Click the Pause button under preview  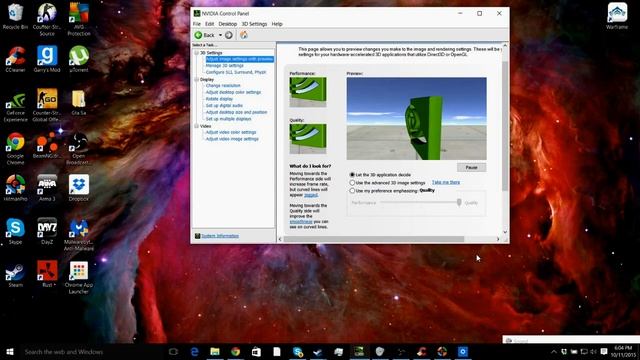pyautogui.click(x=471, y=167)
